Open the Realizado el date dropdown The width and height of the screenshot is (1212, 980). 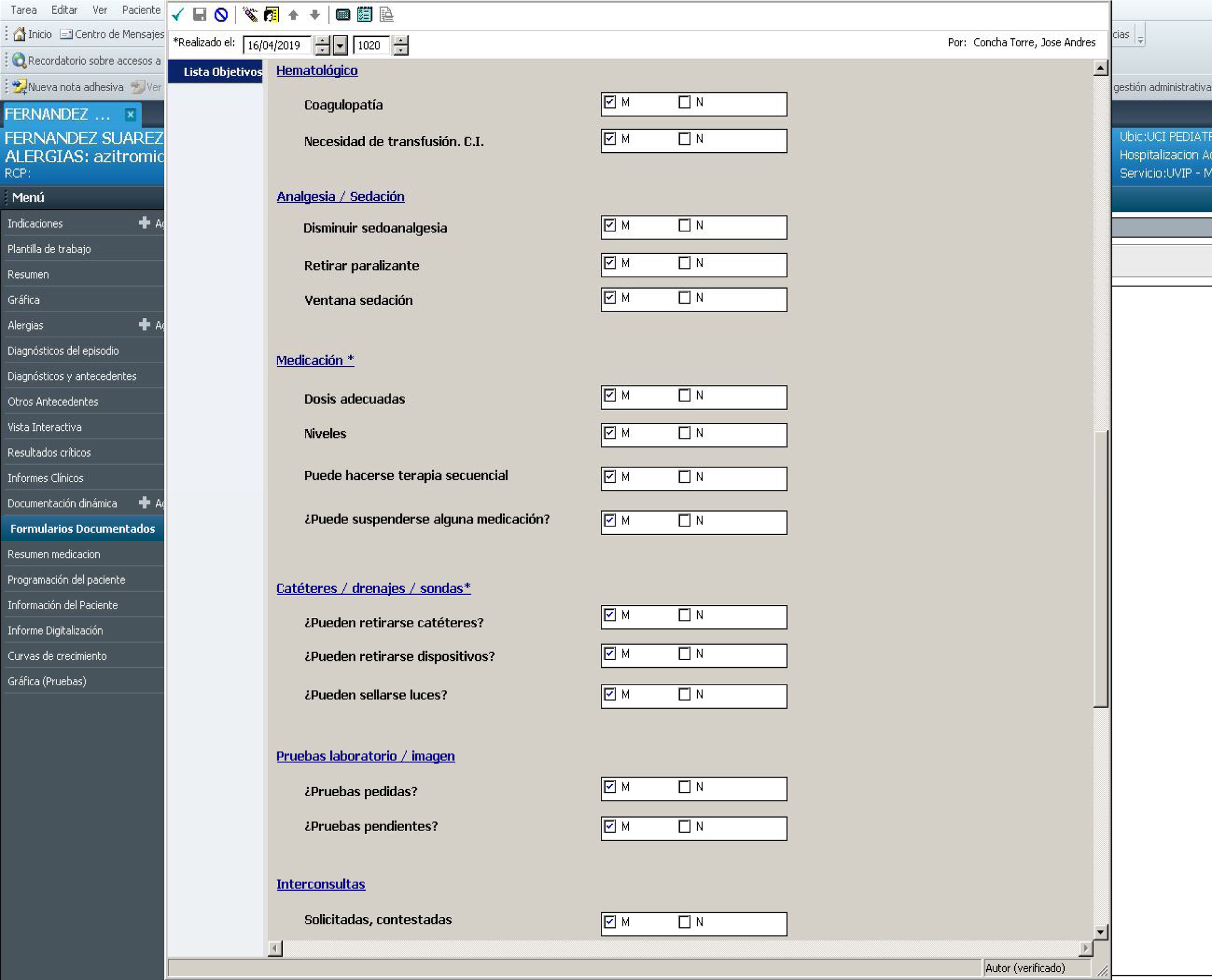[340, 45]
